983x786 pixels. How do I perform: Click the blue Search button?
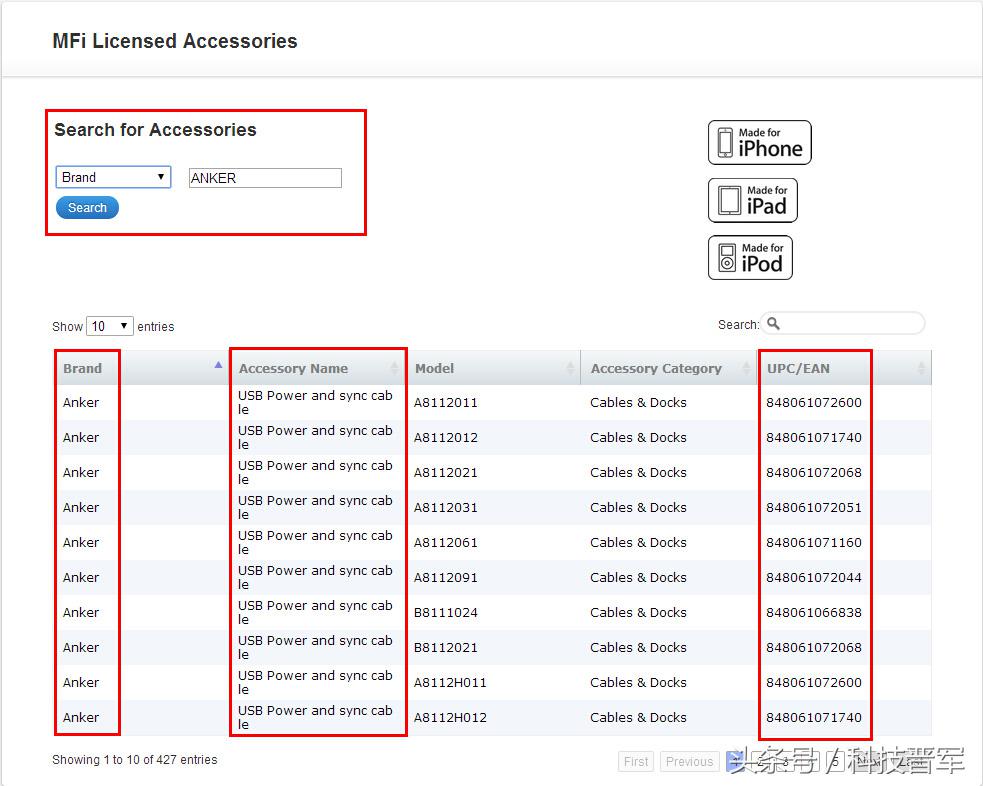tap(87, 207)
